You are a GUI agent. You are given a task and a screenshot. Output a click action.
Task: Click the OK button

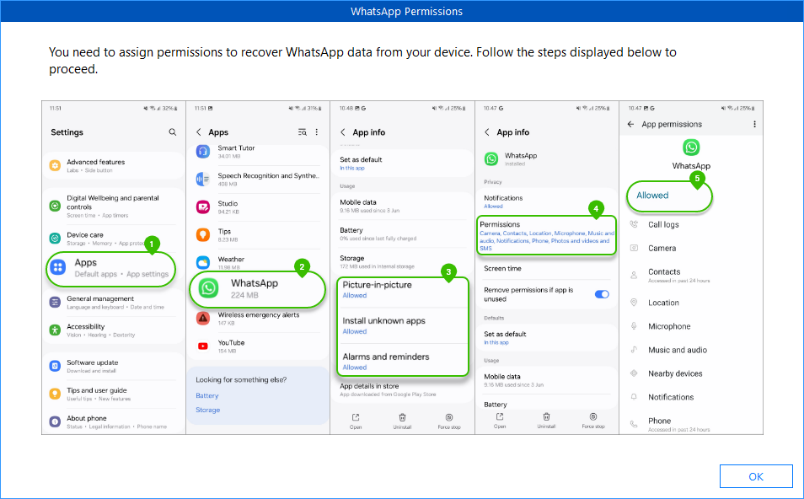pos(756,476)
